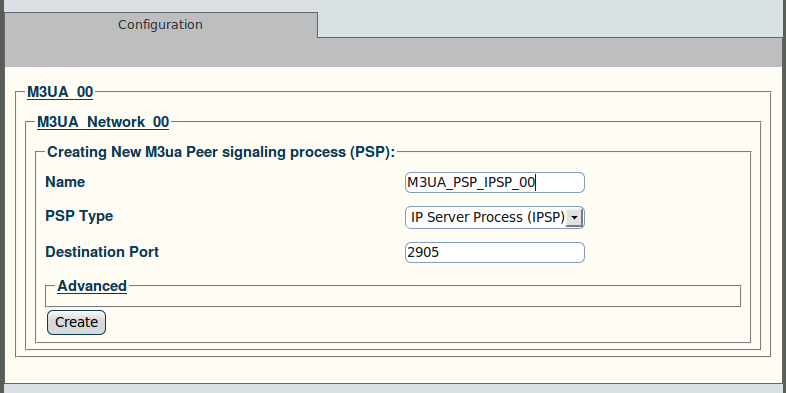The width and height of the screenshot is (786, 393).
Task: Click the 'Creating New M3ua Peer signaling process' heading
Action: pyautogui.click(x=221, y=152)
